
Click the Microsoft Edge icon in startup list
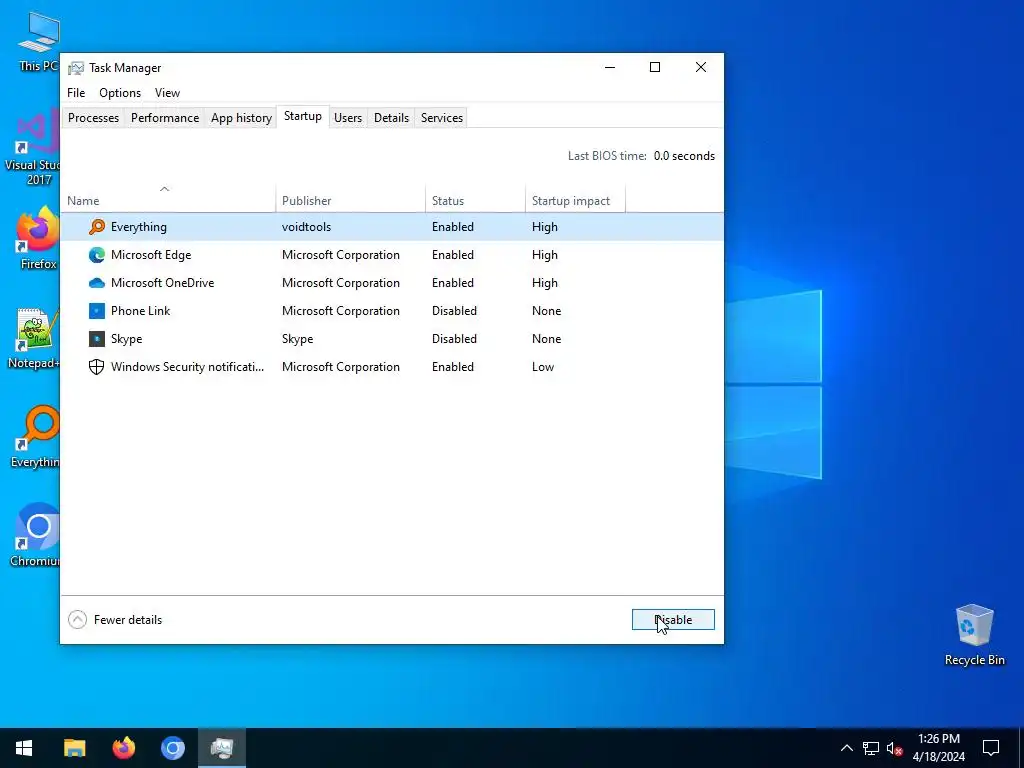tap(97, 255)
